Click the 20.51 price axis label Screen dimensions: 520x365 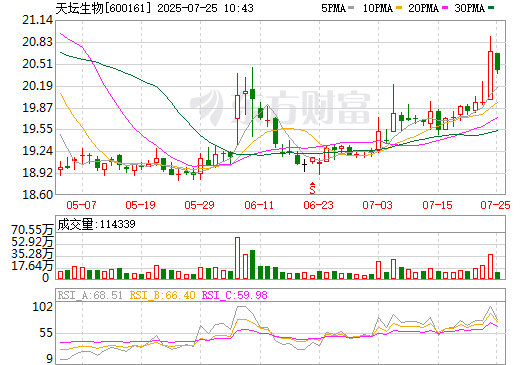pos(37,64)
